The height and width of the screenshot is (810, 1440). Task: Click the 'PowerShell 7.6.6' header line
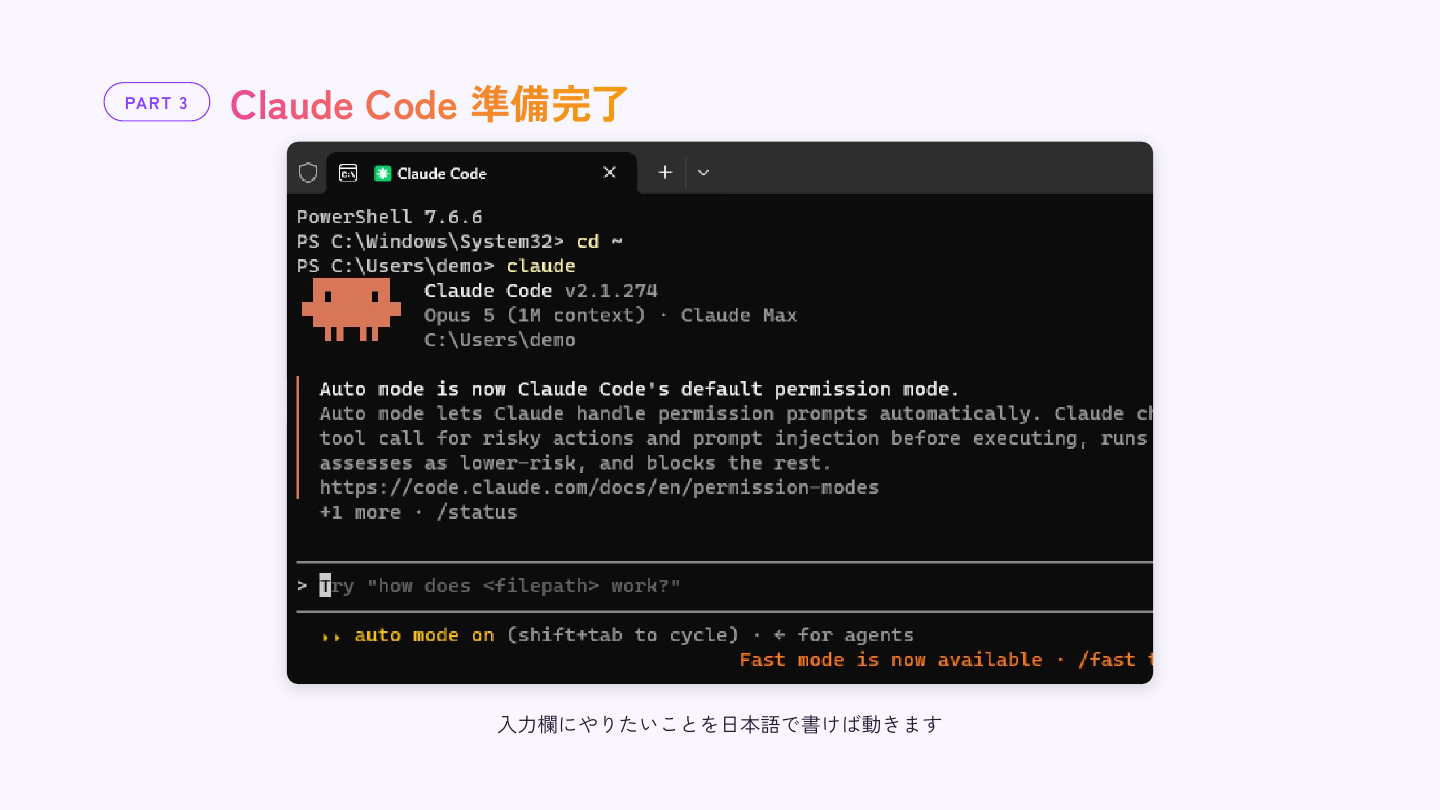pyautogui.click(x=390, y=217)
